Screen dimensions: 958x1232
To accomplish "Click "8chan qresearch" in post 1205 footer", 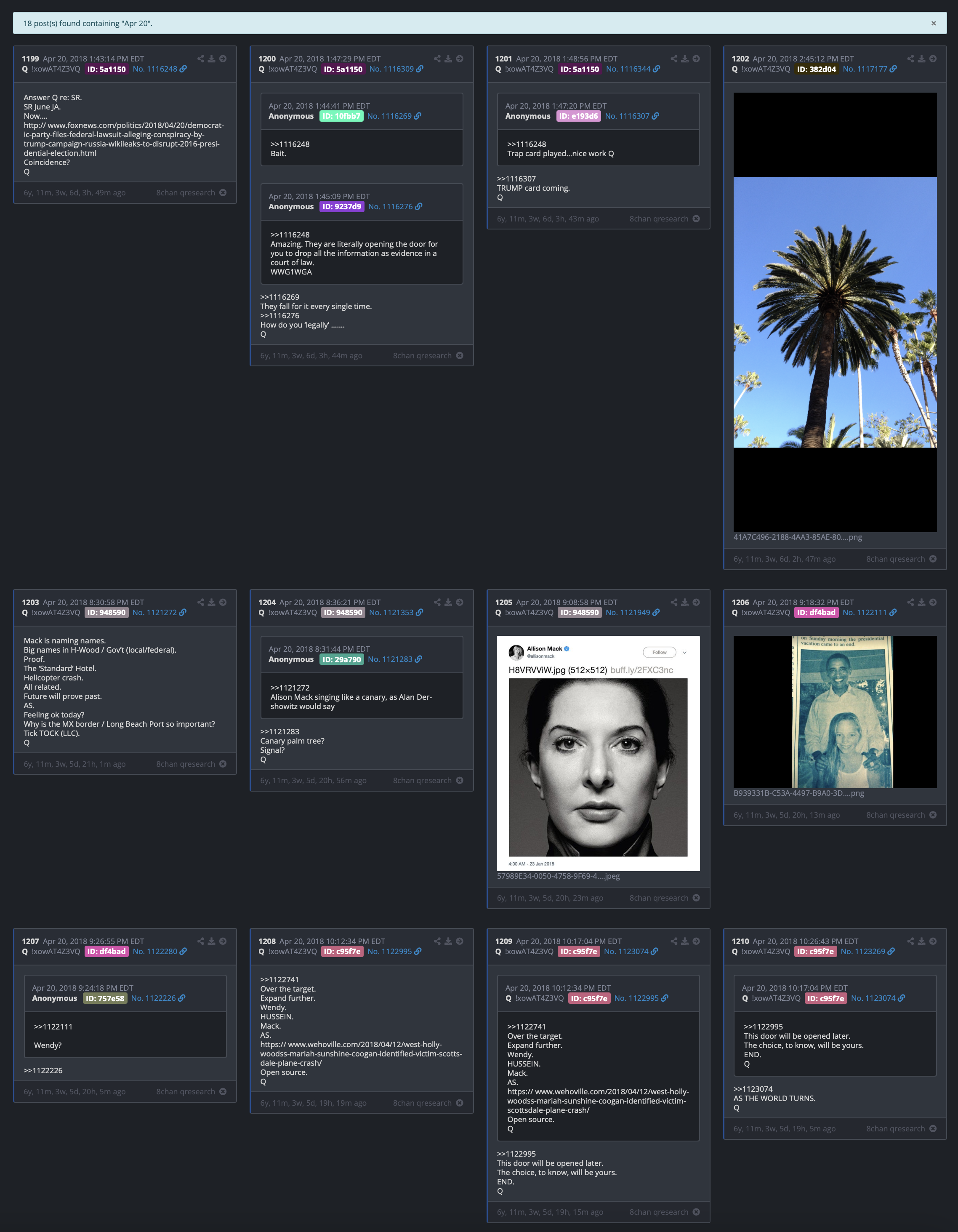I will 659,898.
